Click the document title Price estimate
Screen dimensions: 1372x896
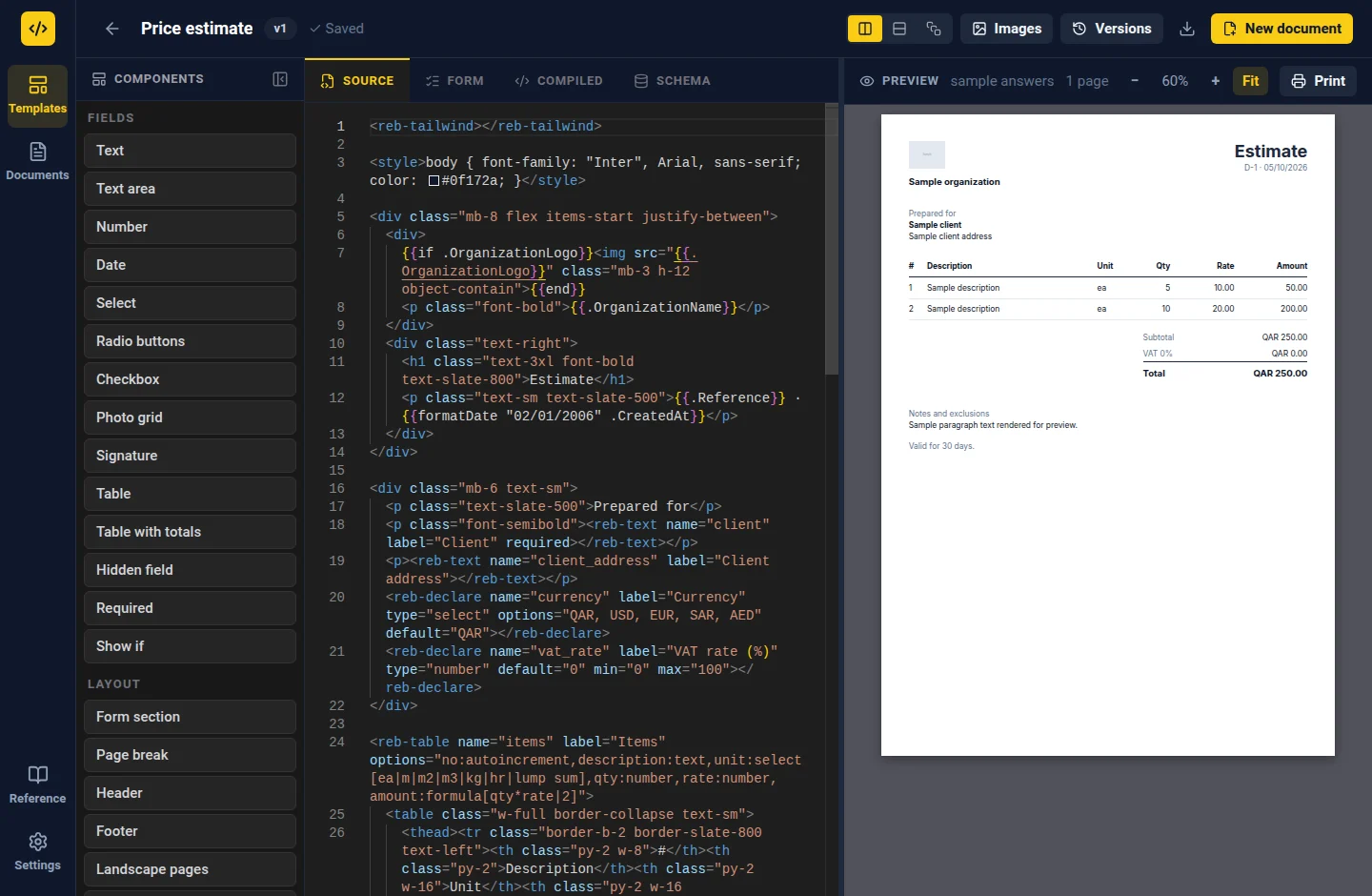[197, 29]
